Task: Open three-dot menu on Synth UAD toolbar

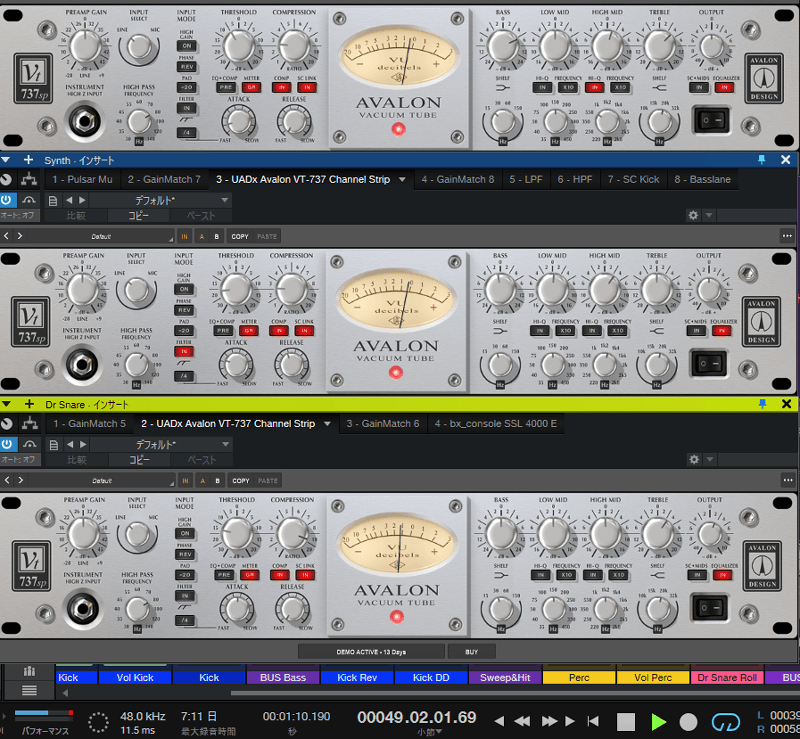Action: click(x=787, y=236)
